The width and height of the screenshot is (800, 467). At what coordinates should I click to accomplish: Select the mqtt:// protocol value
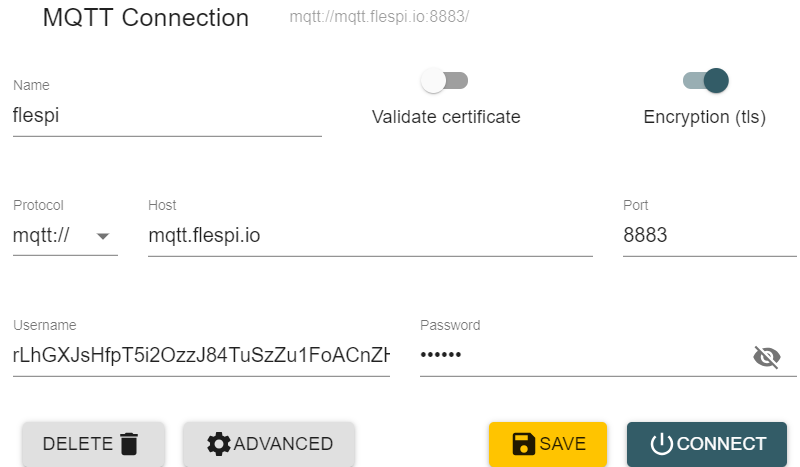pyautogui.click(x=48, y=236)
